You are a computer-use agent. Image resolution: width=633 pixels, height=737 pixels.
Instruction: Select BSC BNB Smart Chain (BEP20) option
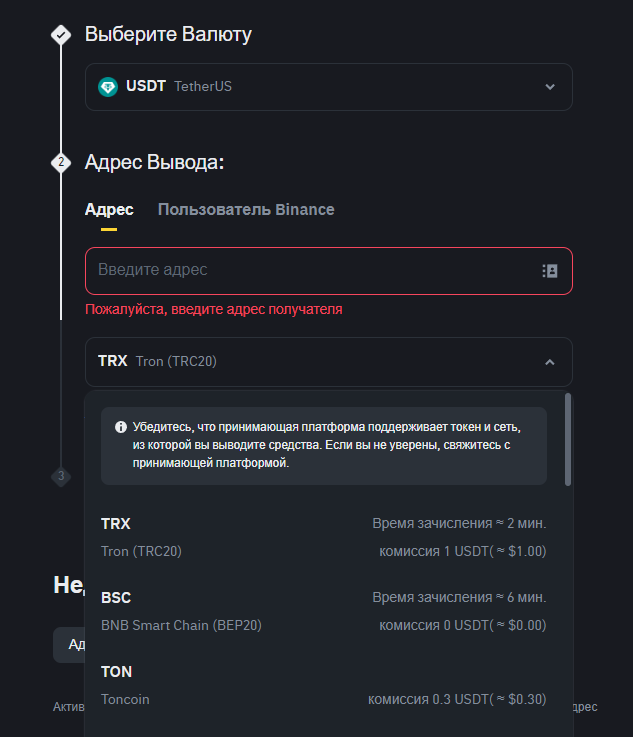(x=323, y=611)
